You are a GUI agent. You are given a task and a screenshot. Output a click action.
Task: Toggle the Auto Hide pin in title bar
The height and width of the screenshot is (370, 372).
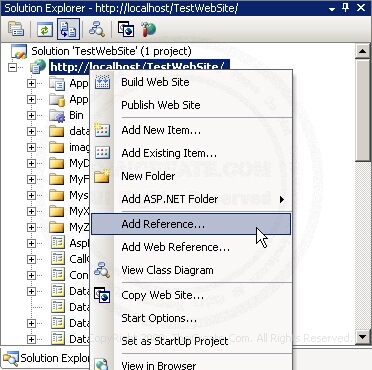click(346, 8)
